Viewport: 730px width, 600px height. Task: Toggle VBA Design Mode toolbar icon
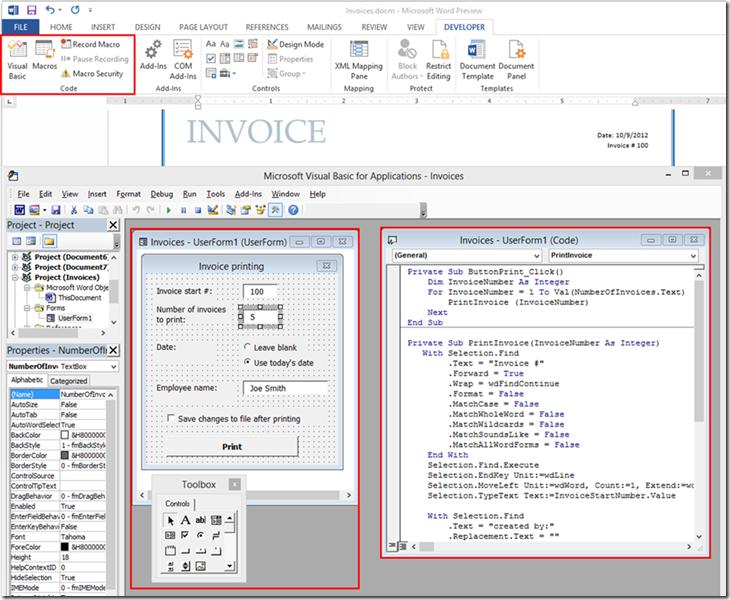[213, 210]
